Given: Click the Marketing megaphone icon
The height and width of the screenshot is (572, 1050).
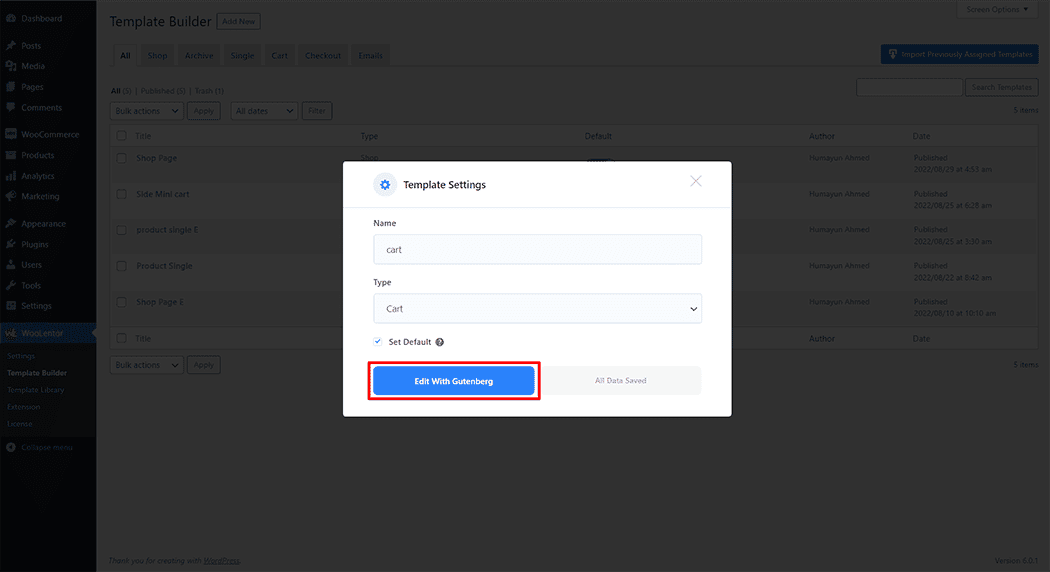Looking at the screenshot, I should [x=11, y=196].
